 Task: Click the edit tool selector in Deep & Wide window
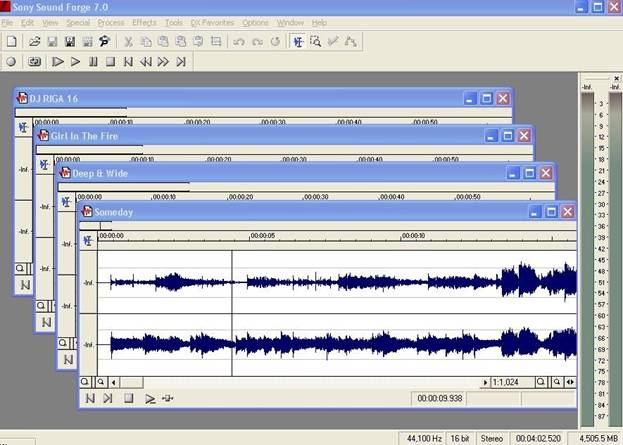[x=66, y=202]
